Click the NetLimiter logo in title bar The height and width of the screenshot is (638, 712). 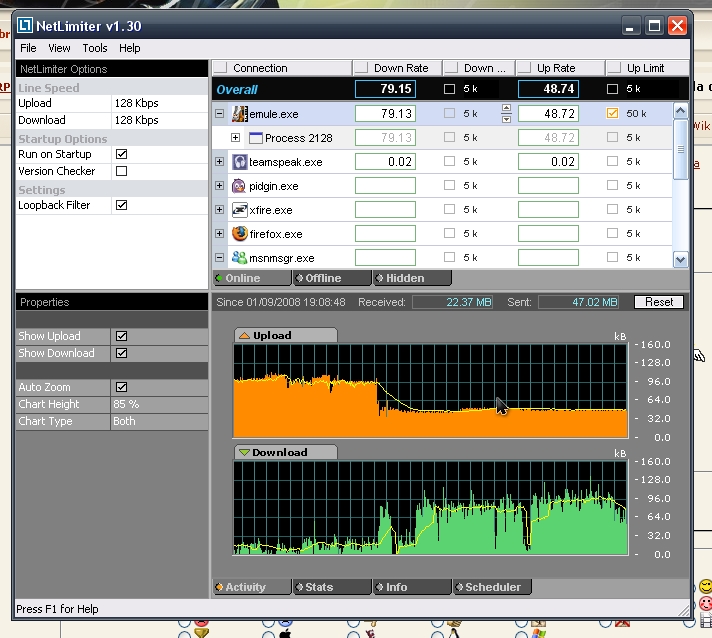click(25, 26)
